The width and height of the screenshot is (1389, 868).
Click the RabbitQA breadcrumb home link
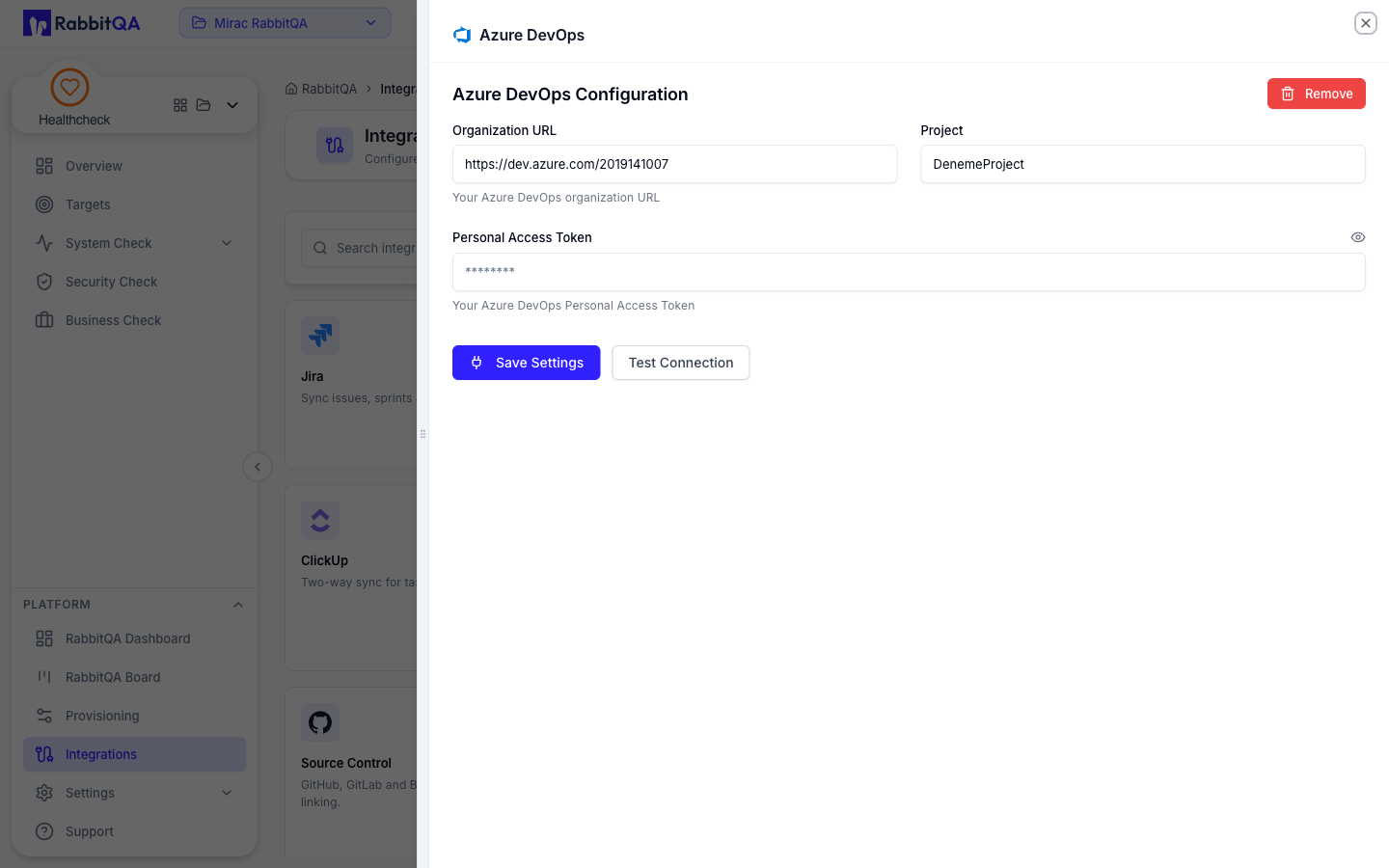tap(321, 89)
